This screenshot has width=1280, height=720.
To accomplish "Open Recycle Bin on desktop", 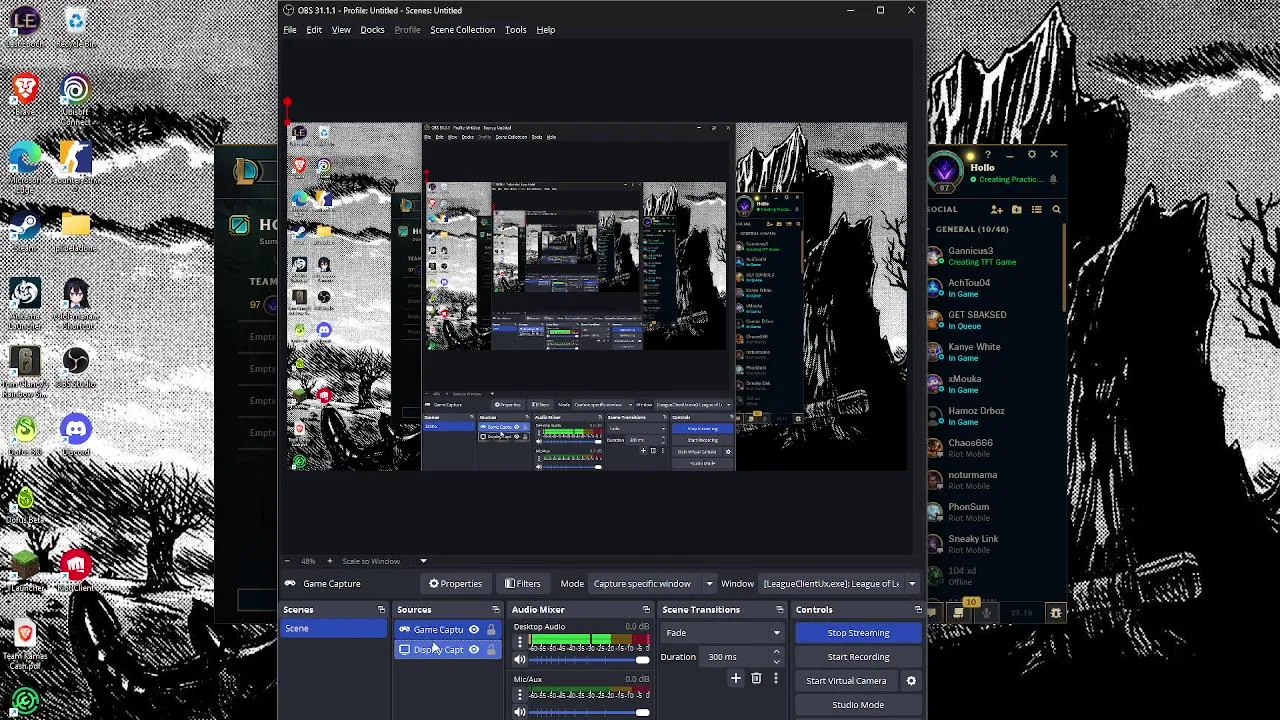I will pyautogui.click(x=75, y=27).
